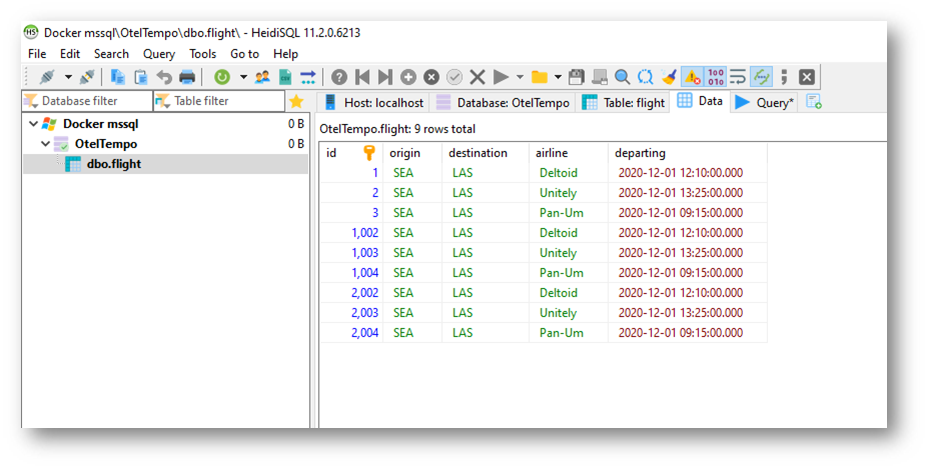
Task: Sort by the airline column header
Action: [568, 153]
